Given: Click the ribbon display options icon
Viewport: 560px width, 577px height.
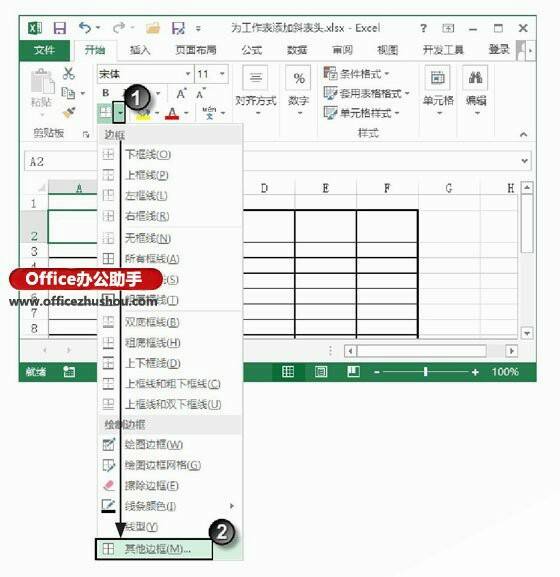Looking at the screenshot, I should pos(448,28).
